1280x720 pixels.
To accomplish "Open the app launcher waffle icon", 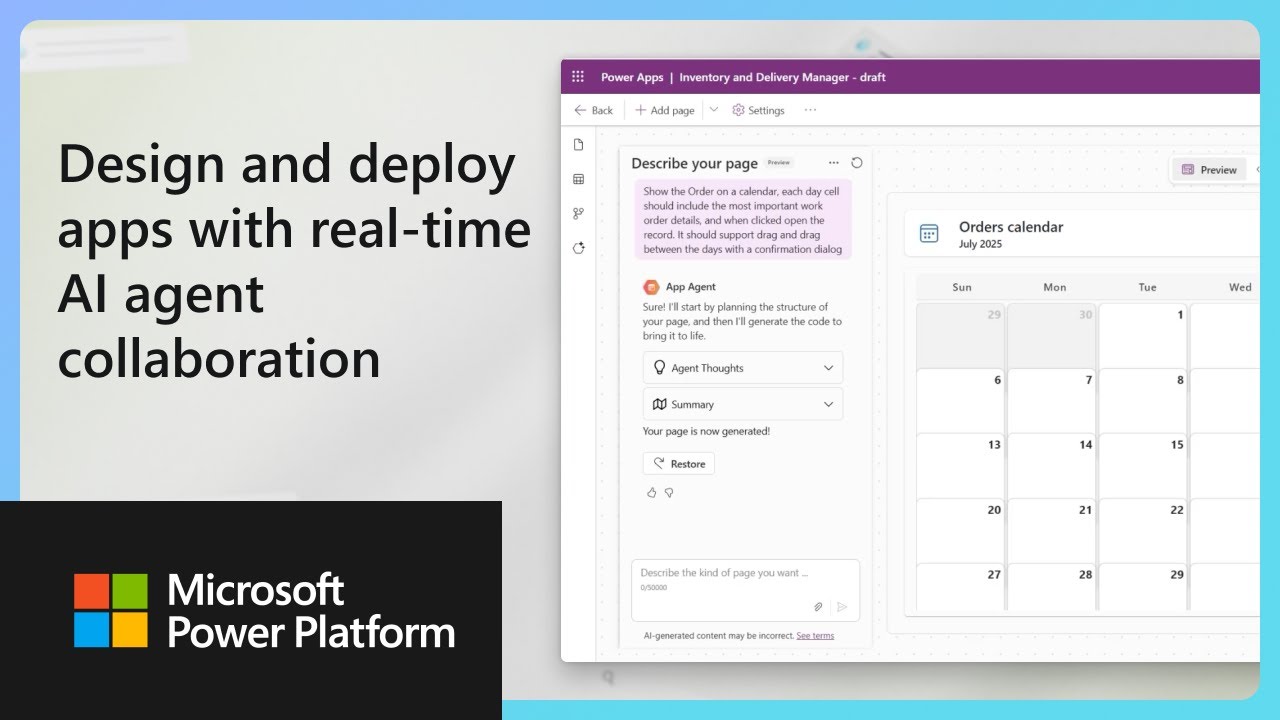I will [x=578, y=77].
